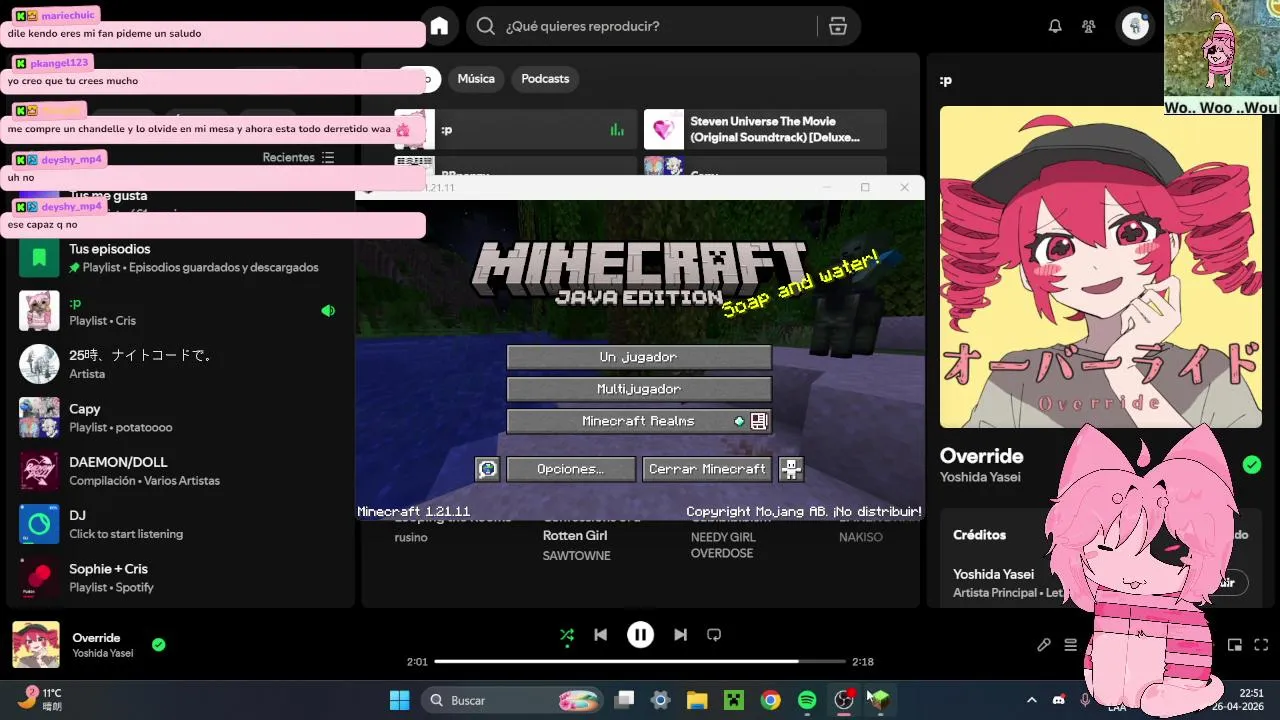
Task: Click the large Override title in right panel
Action: tap(981, 456)
